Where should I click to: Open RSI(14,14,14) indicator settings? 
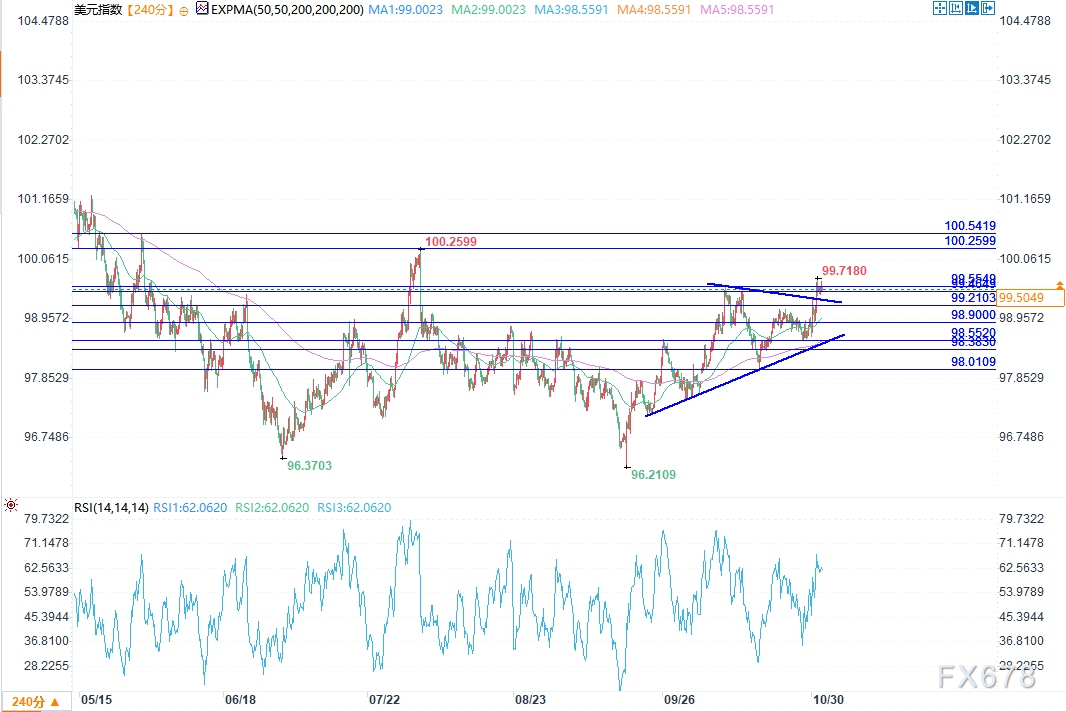111,508
